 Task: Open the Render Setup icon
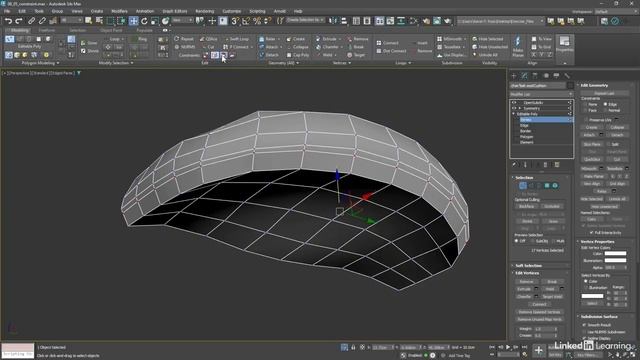coord(426,21)
